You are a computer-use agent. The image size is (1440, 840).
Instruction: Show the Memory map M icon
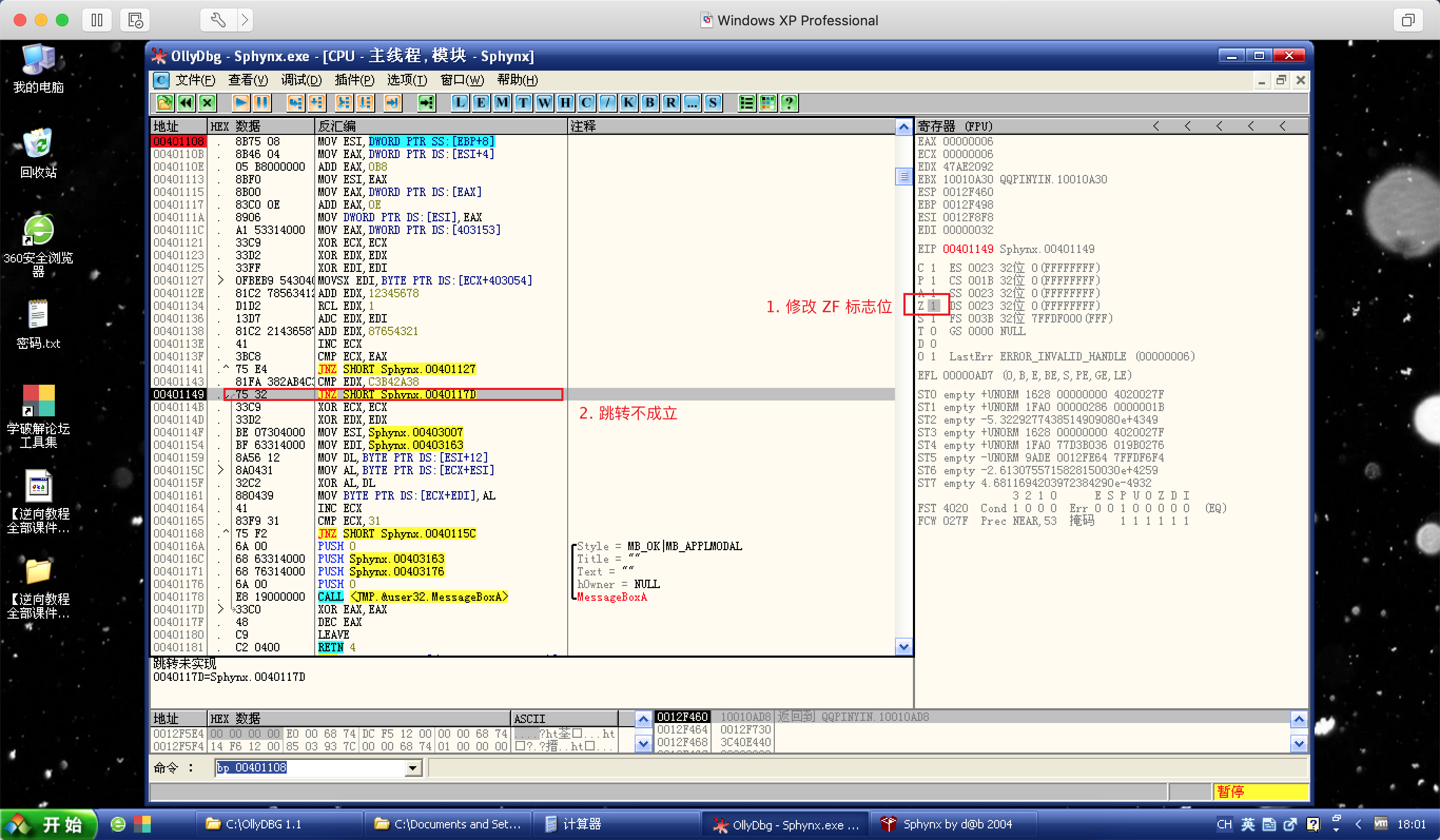point(502,103)
